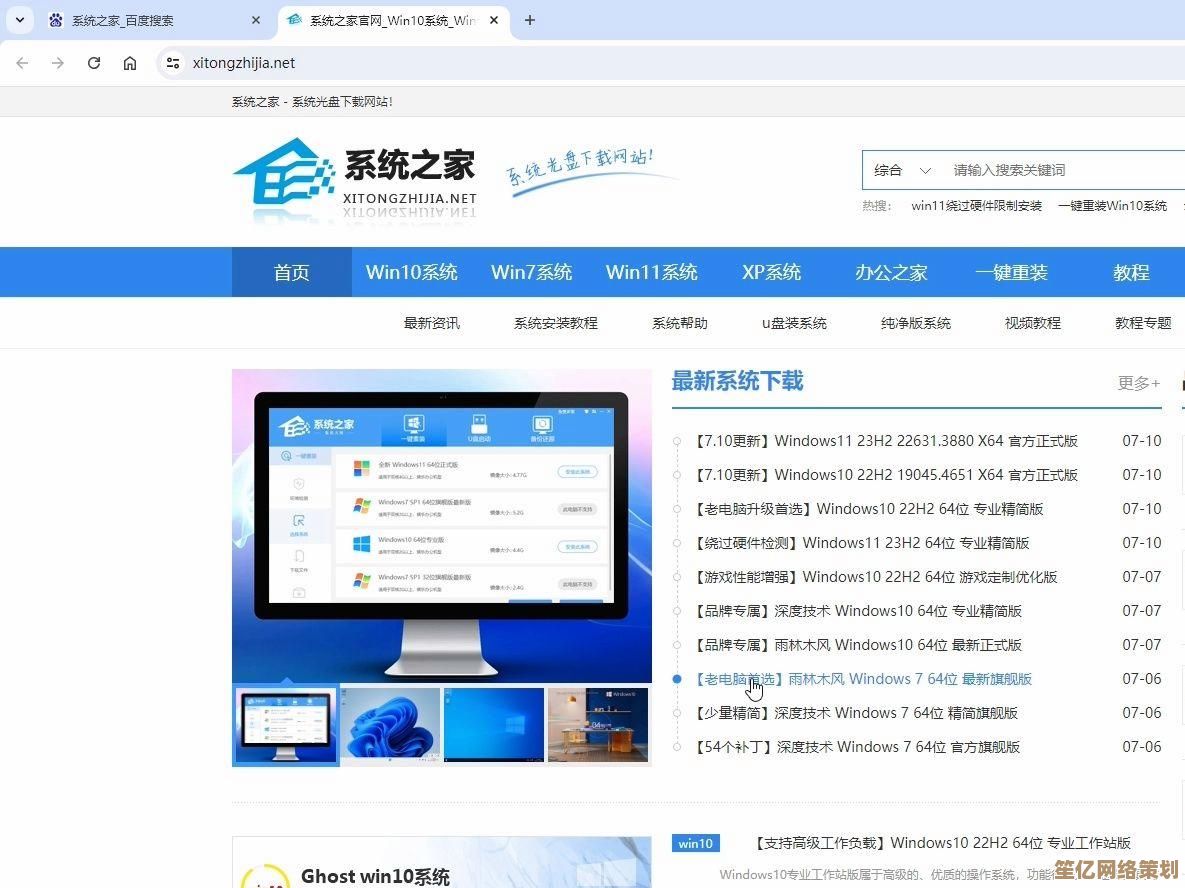Open 支持高级工作负载 Windows10 22H2 专业工作站版
Viewport: 1185px width, 888px height.
tap(942, 843)
